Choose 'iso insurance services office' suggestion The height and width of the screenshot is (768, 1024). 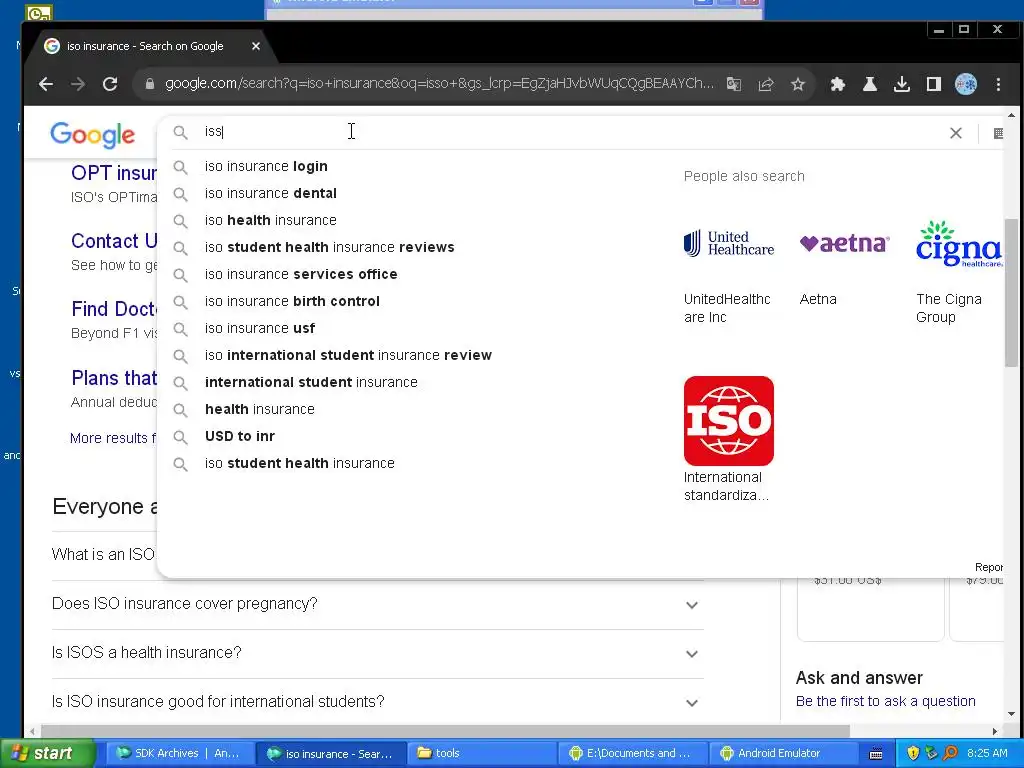301,274
